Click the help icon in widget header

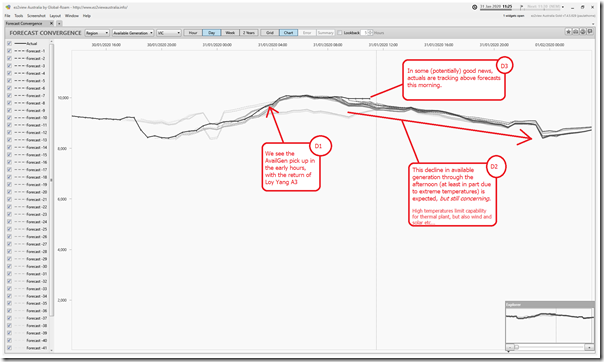point(583,32)
